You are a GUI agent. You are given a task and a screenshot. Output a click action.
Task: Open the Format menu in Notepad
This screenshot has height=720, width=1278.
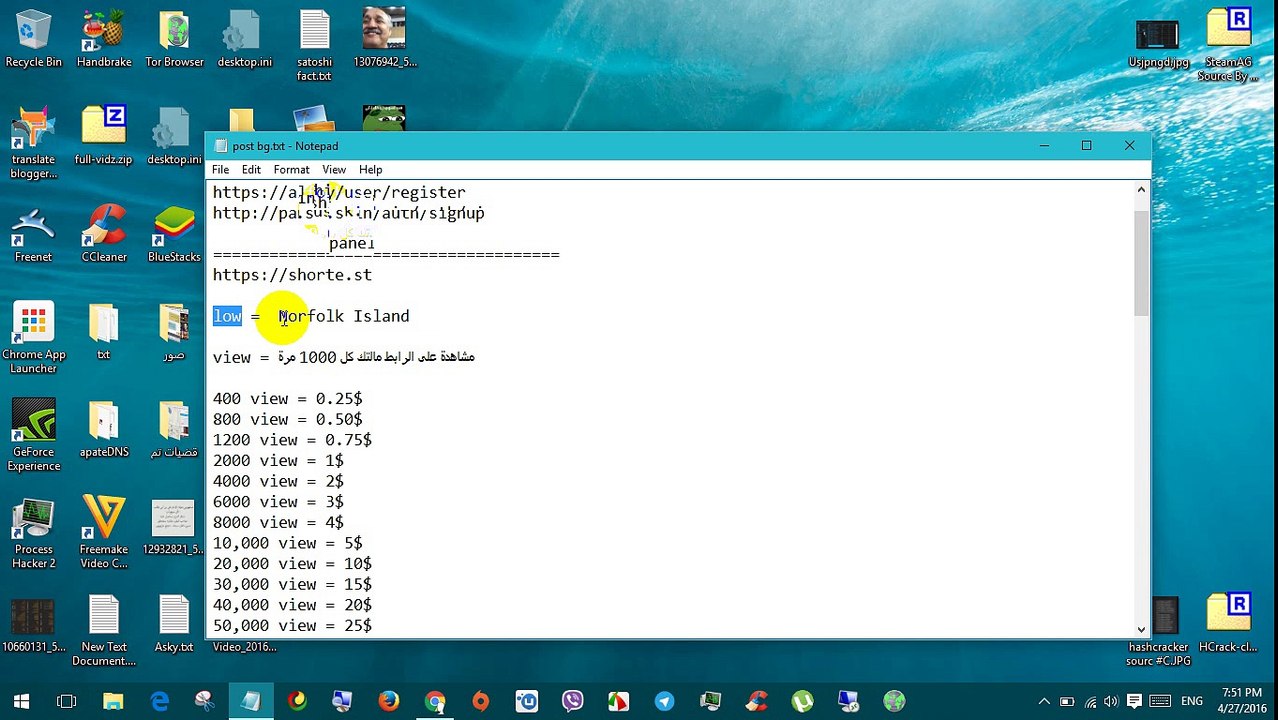tap(291, 170)
